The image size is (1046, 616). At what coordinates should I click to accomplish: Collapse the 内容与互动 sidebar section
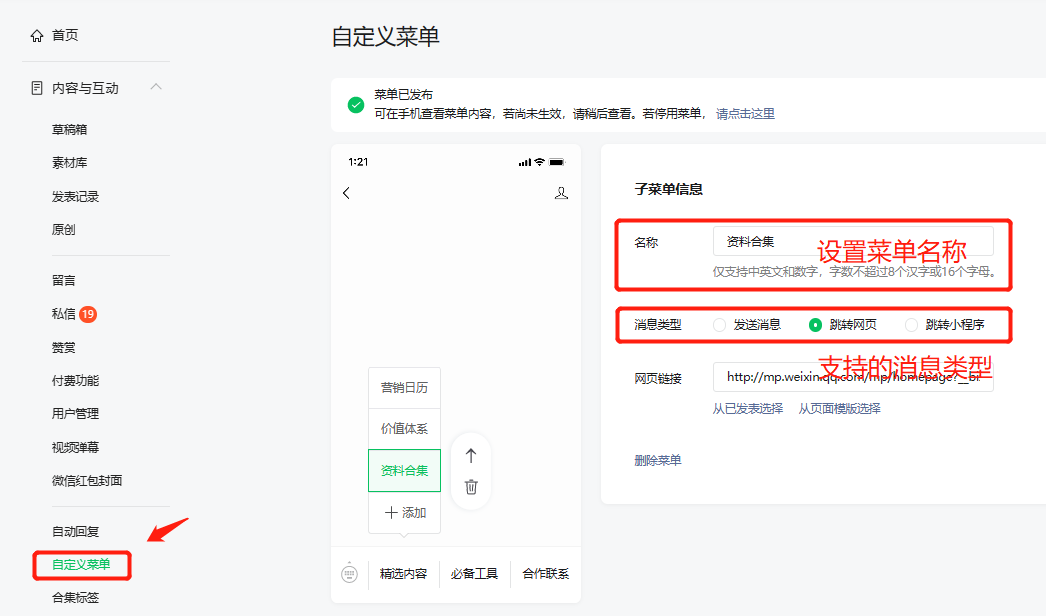point(156,88)
